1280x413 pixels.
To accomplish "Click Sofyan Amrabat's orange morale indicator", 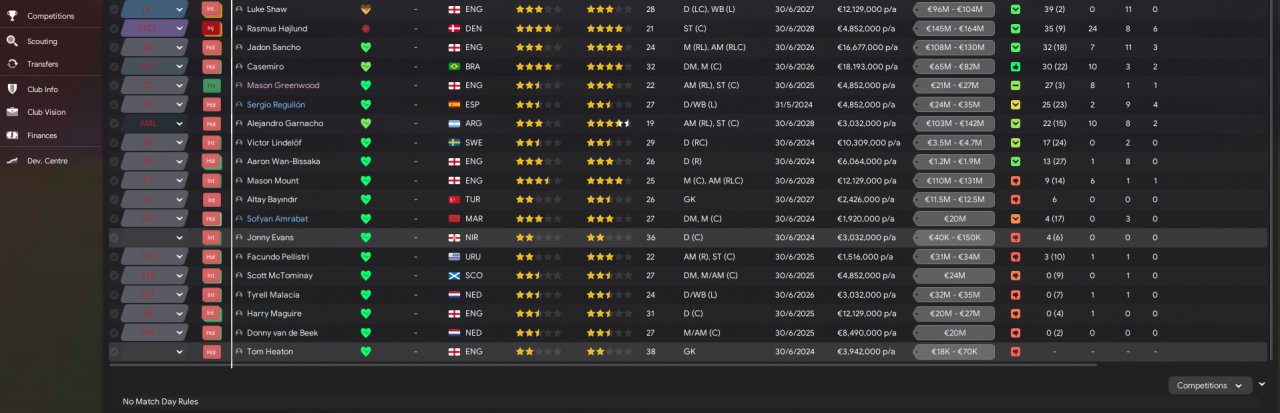I will point(1015,219).
